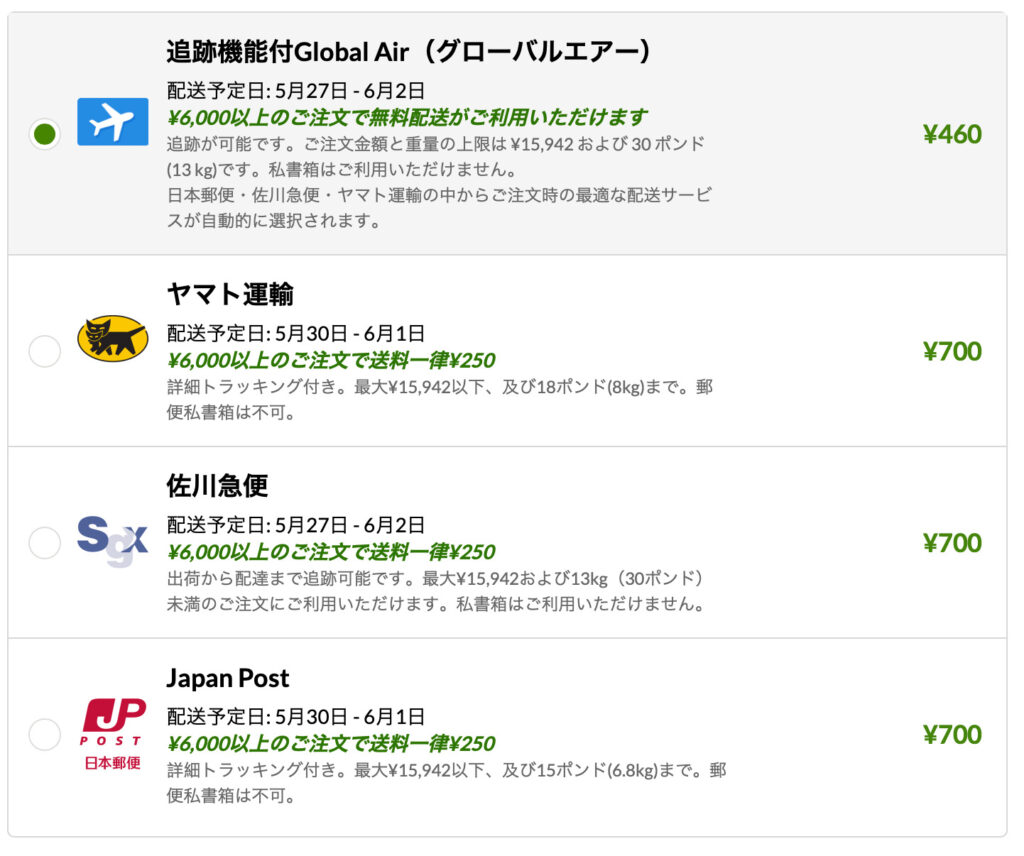Click the green 無料配送 promo text
The image size is (1024, 856).
407,117
